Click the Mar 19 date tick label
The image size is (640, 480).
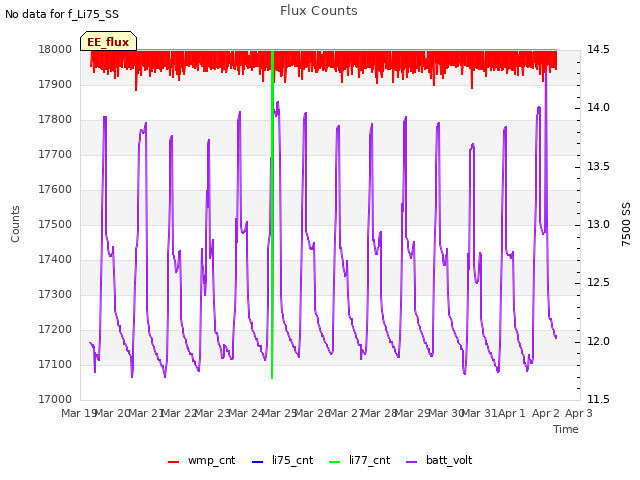coord(79,413)
